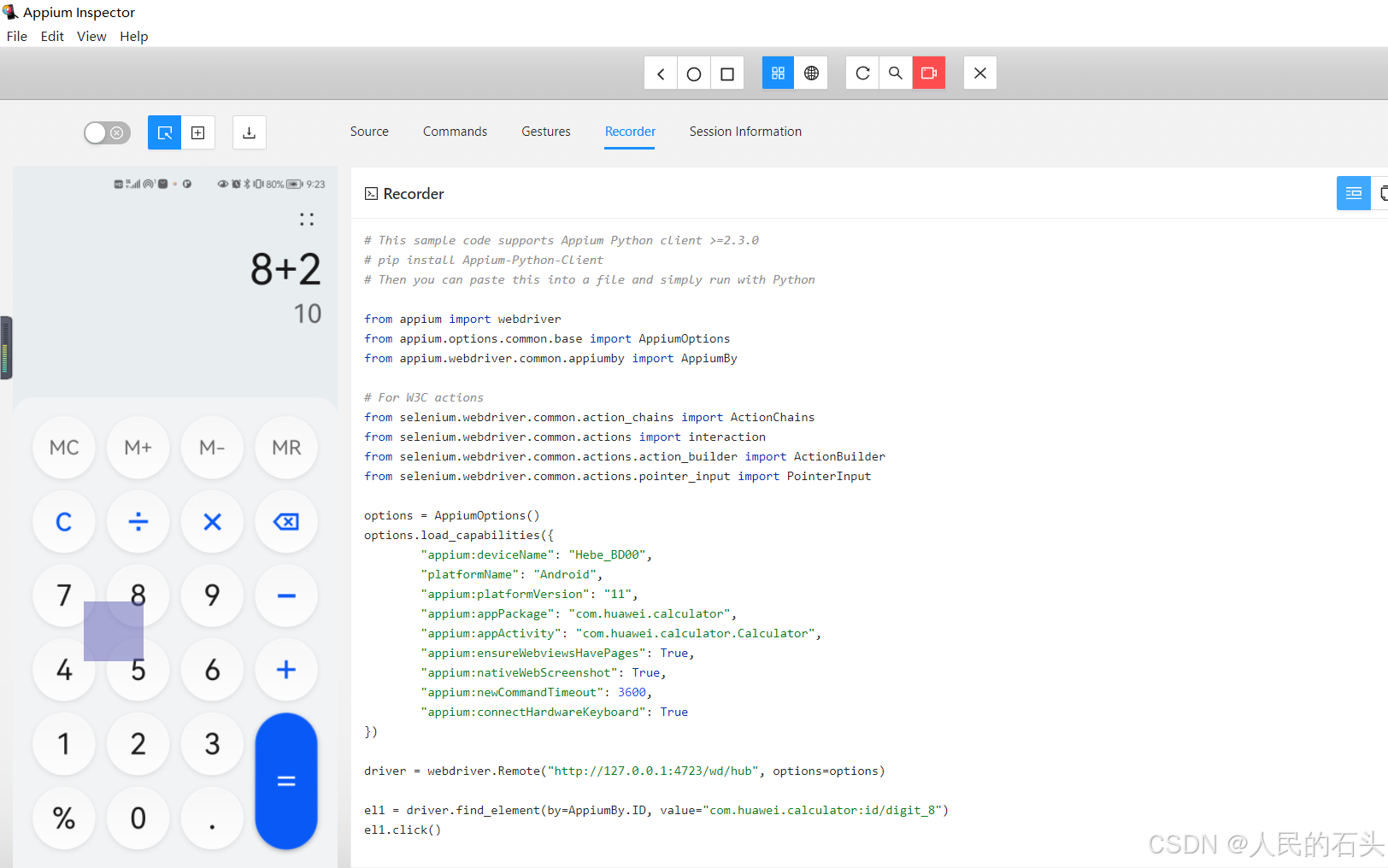The height and width of the screenshot is (868, 1388).
Task: Tap calculator digit 2
Action: tap(138, 744)
